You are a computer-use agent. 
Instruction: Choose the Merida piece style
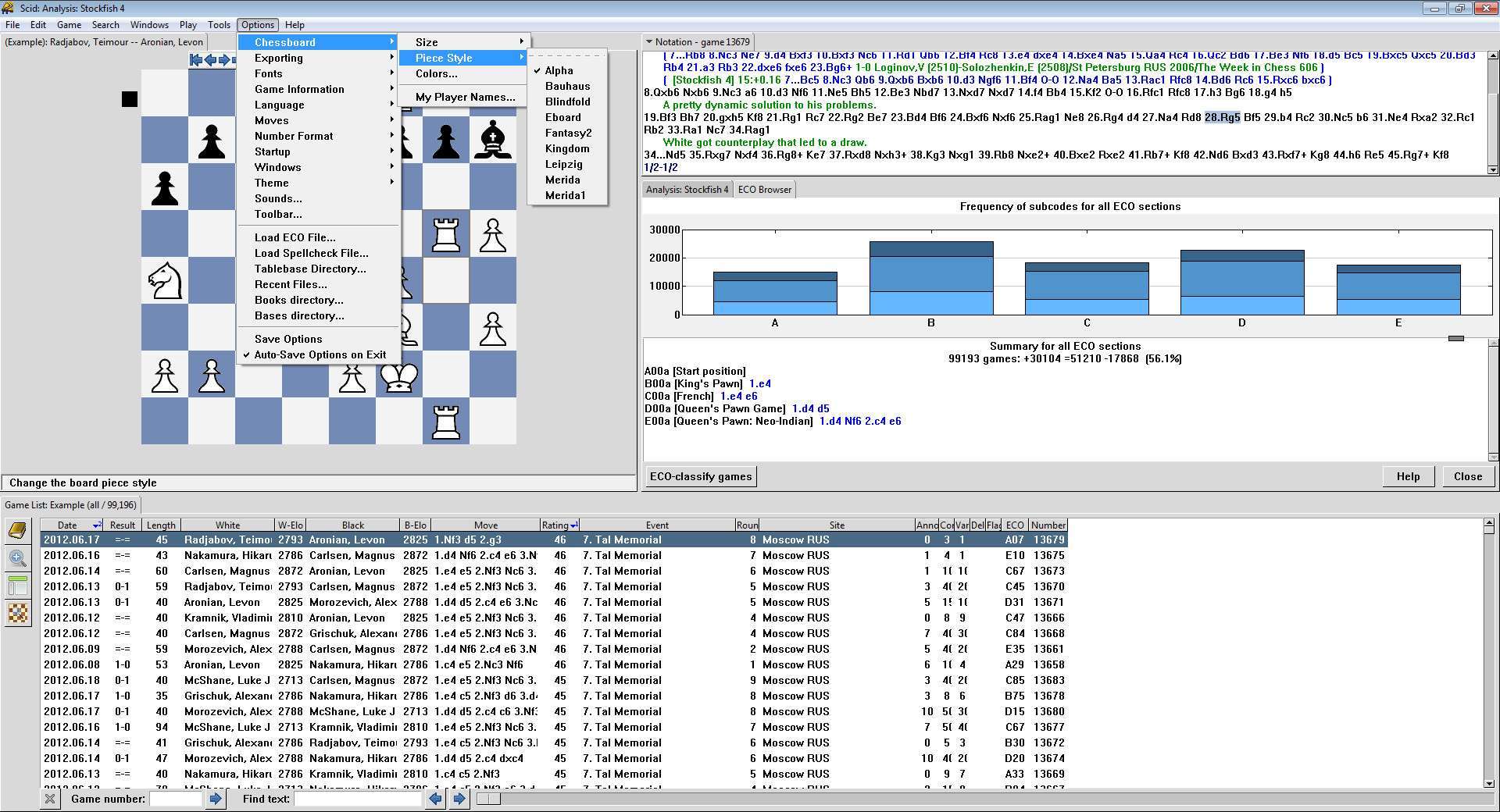click(561, 180)
